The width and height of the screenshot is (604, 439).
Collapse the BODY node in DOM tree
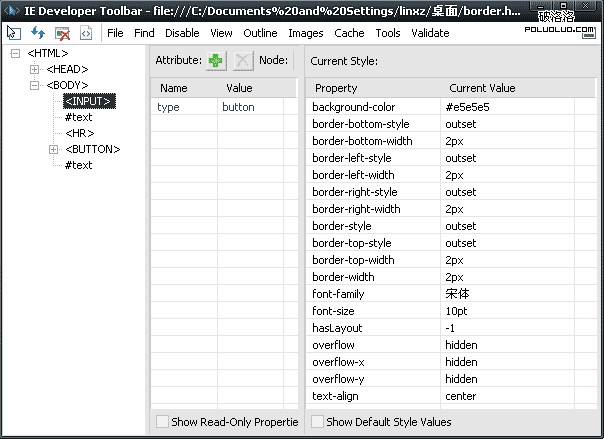tap(35, 85)
